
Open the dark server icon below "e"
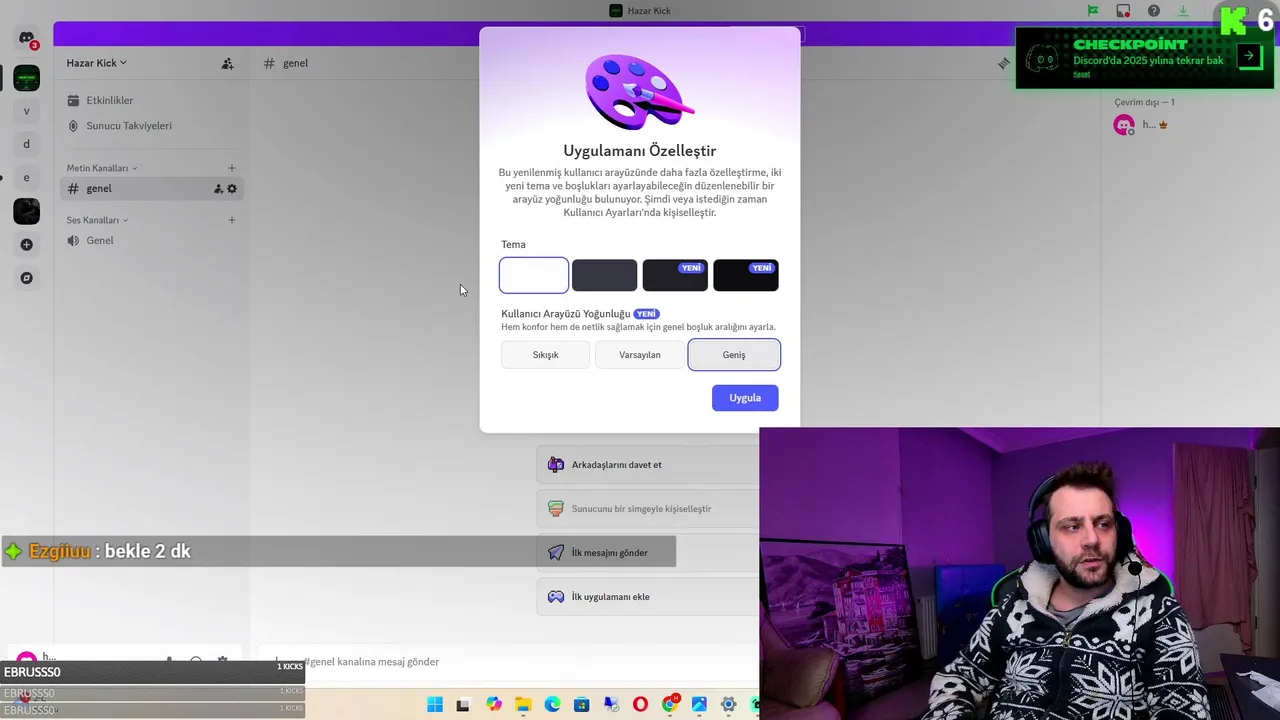26,211
